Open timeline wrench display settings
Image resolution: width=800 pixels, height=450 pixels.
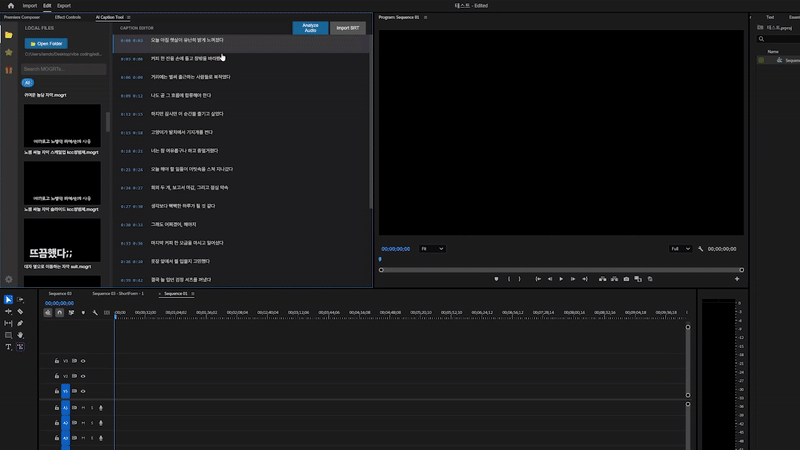[x=95, y=313]
